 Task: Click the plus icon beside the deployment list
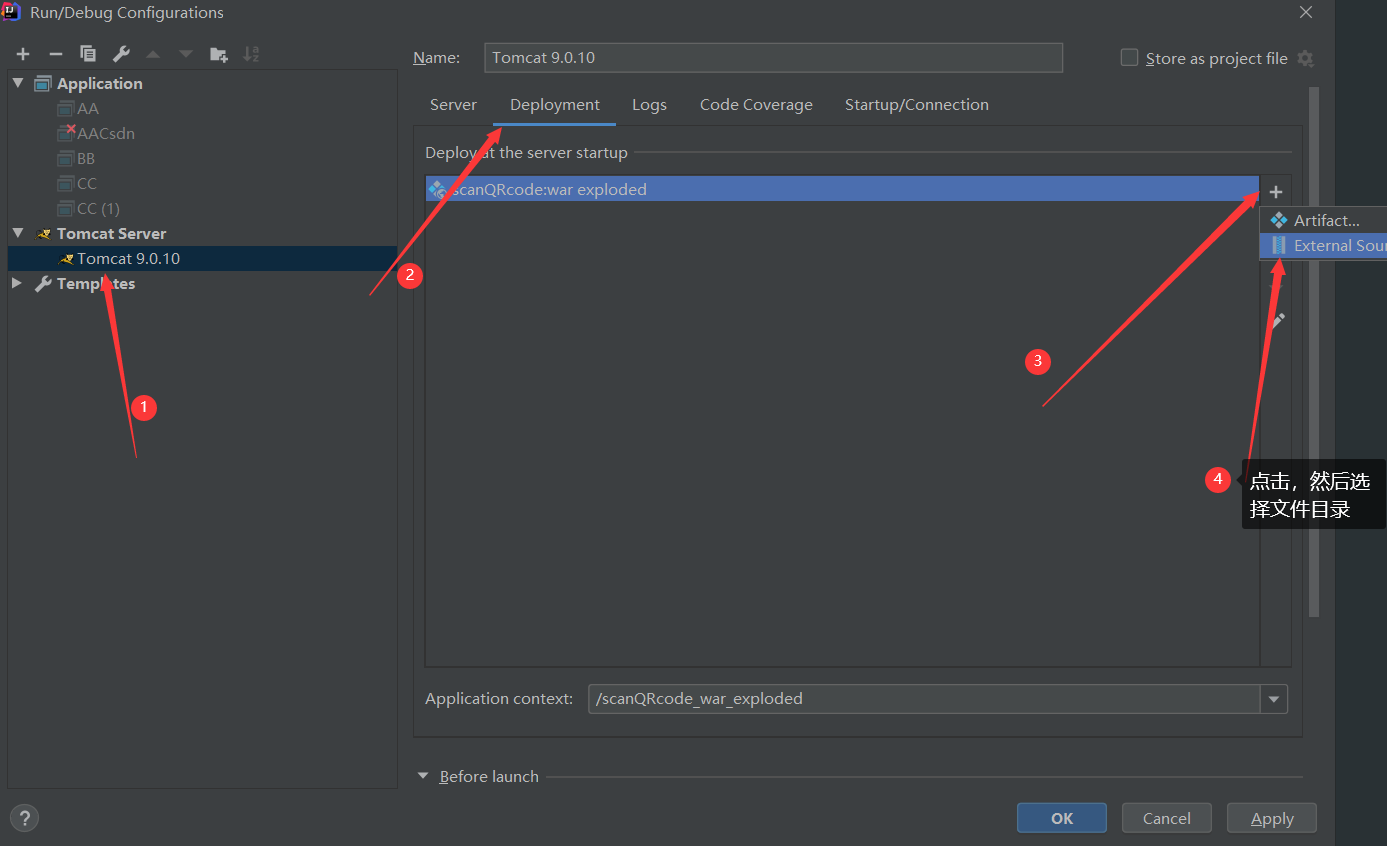(1276, 191)
